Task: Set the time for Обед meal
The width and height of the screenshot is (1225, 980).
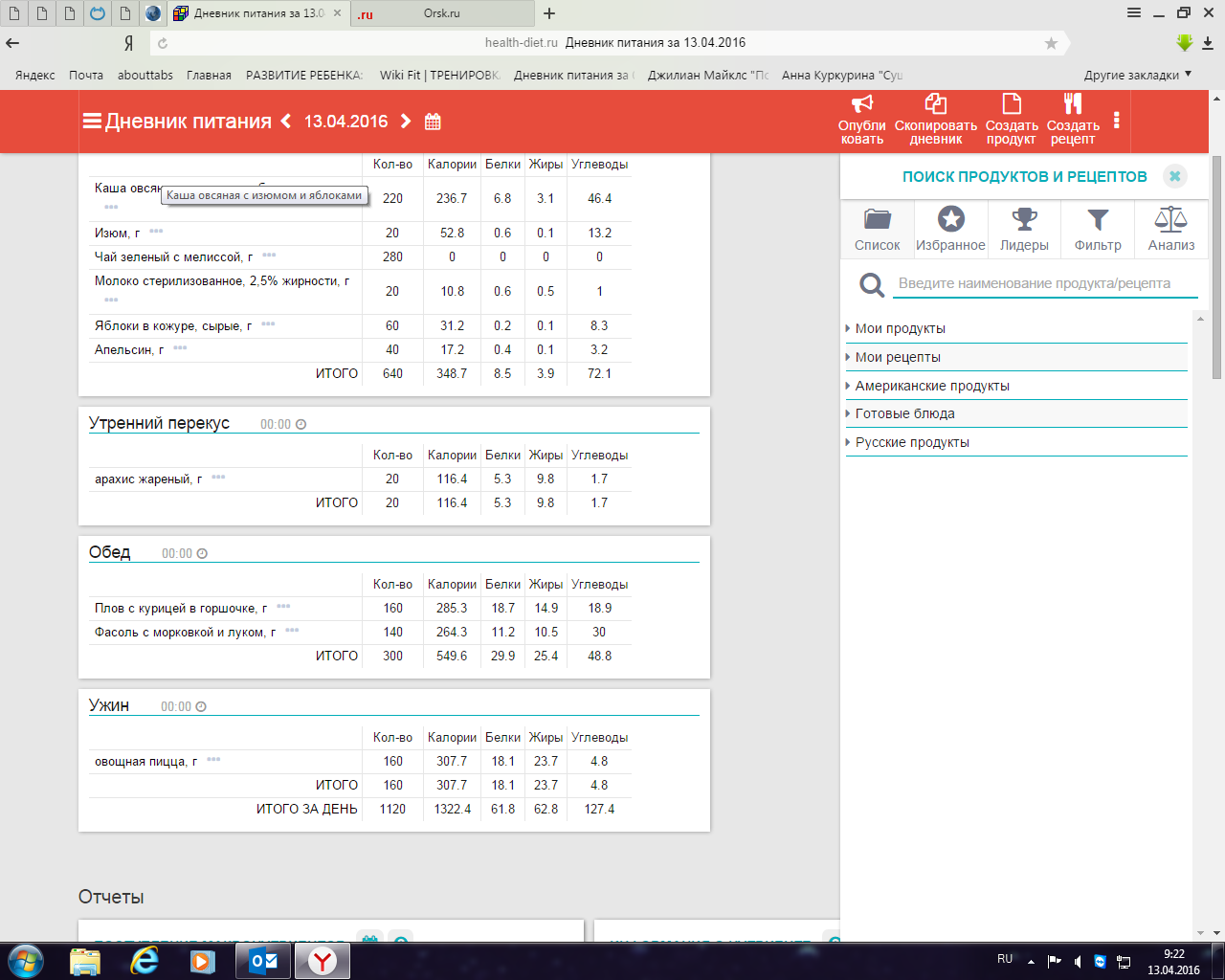Action: click(x=184, y=554)
